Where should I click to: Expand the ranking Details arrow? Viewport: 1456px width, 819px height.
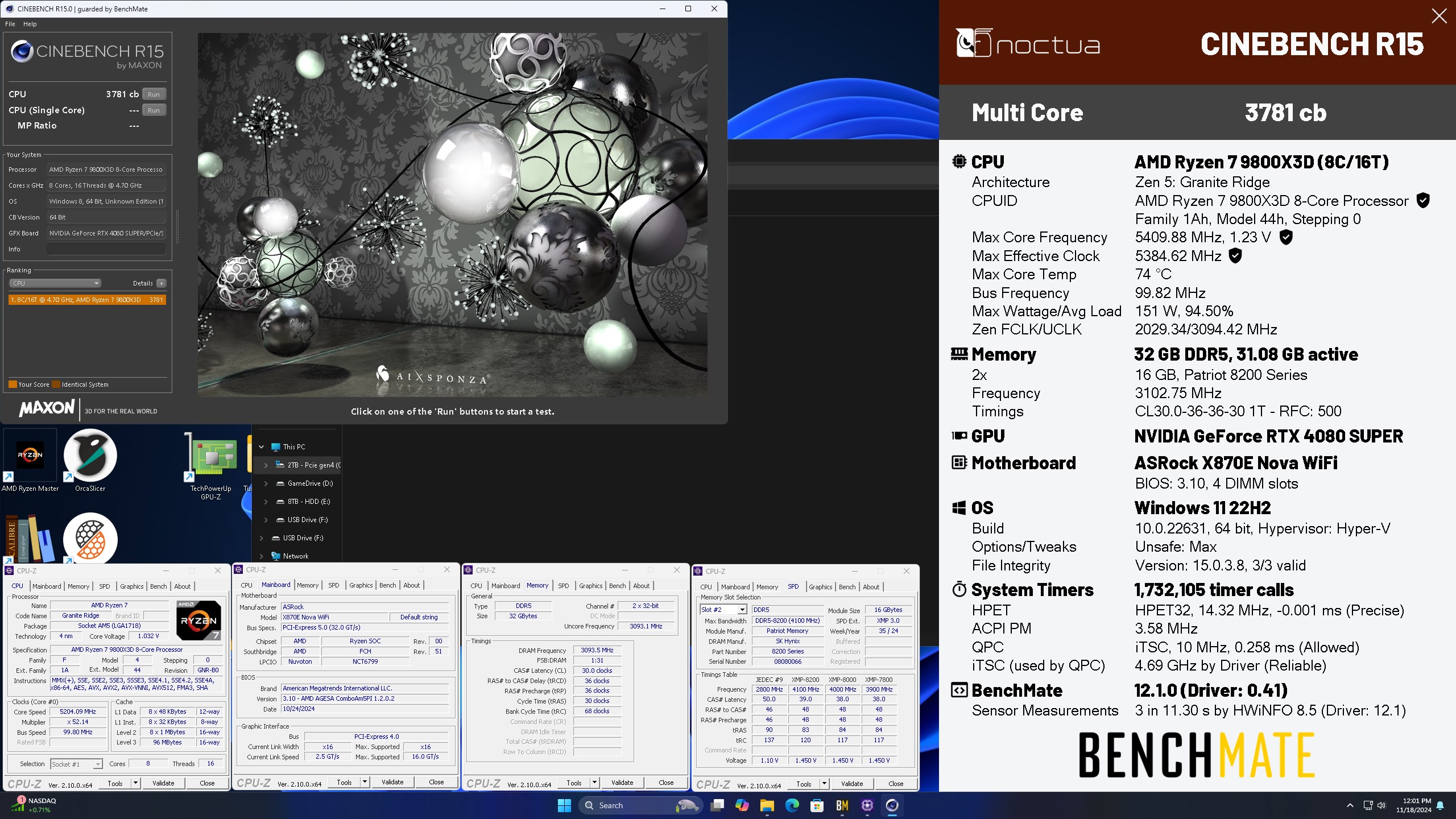coord(162,283)
